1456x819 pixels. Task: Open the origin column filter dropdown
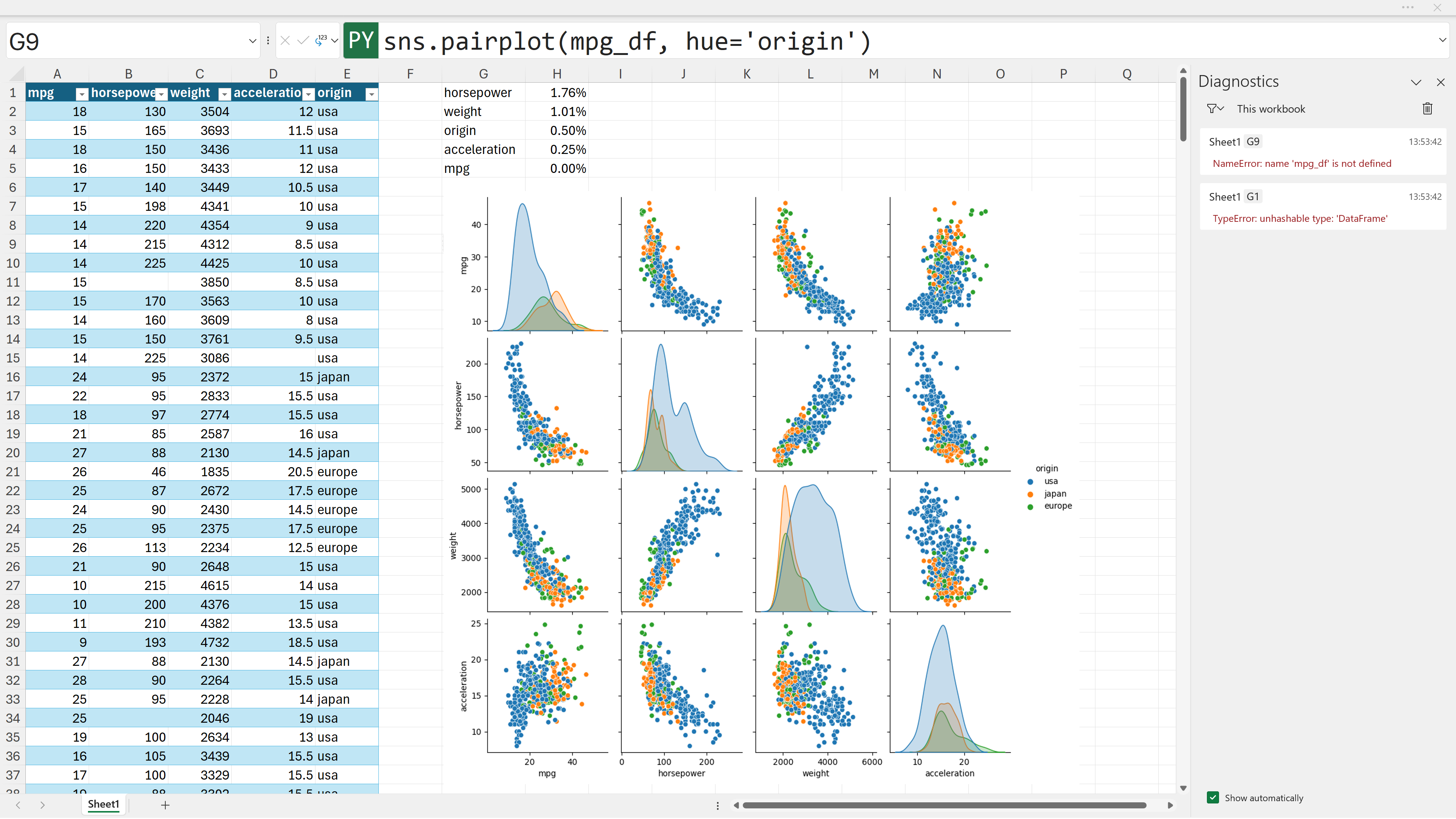pos(371,94)
